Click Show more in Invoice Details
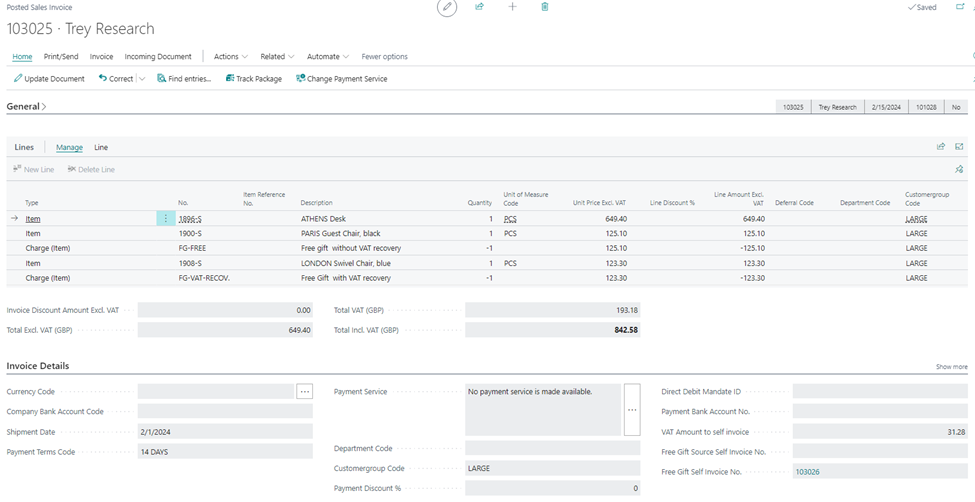 point(951,366)
